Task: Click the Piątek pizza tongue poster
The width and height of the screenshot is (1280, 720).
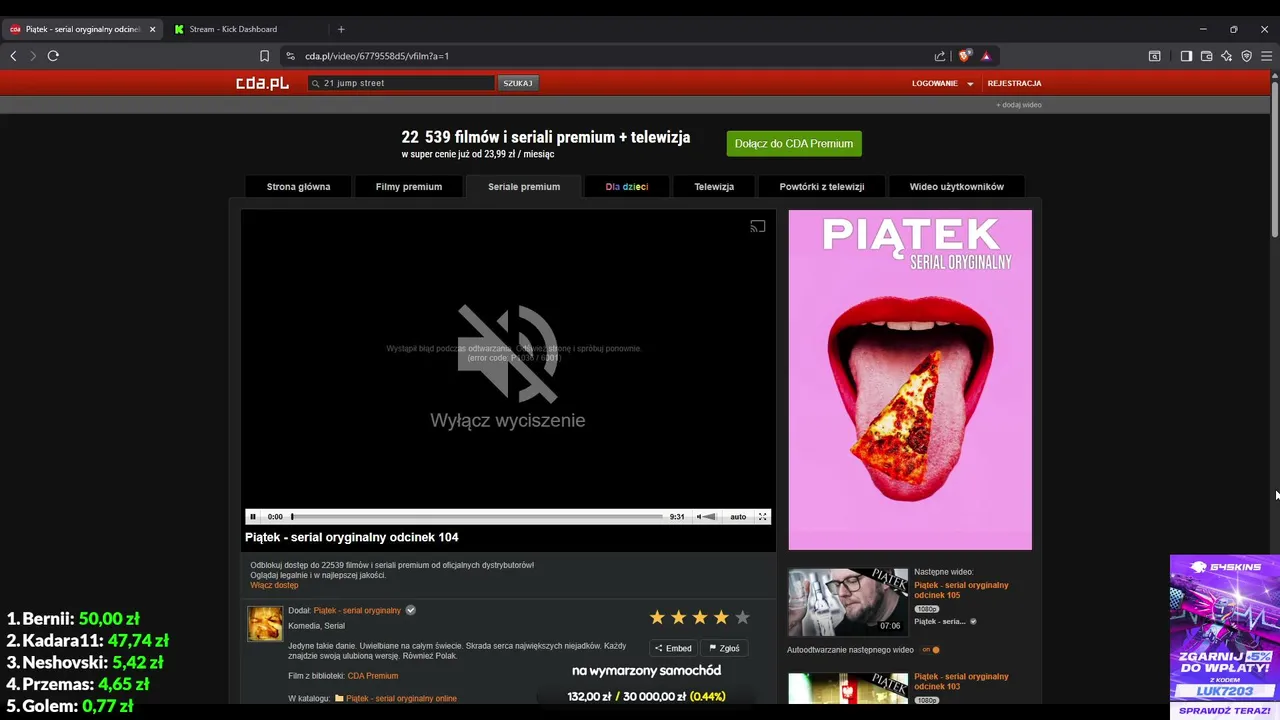Action: tap(910, 380)
